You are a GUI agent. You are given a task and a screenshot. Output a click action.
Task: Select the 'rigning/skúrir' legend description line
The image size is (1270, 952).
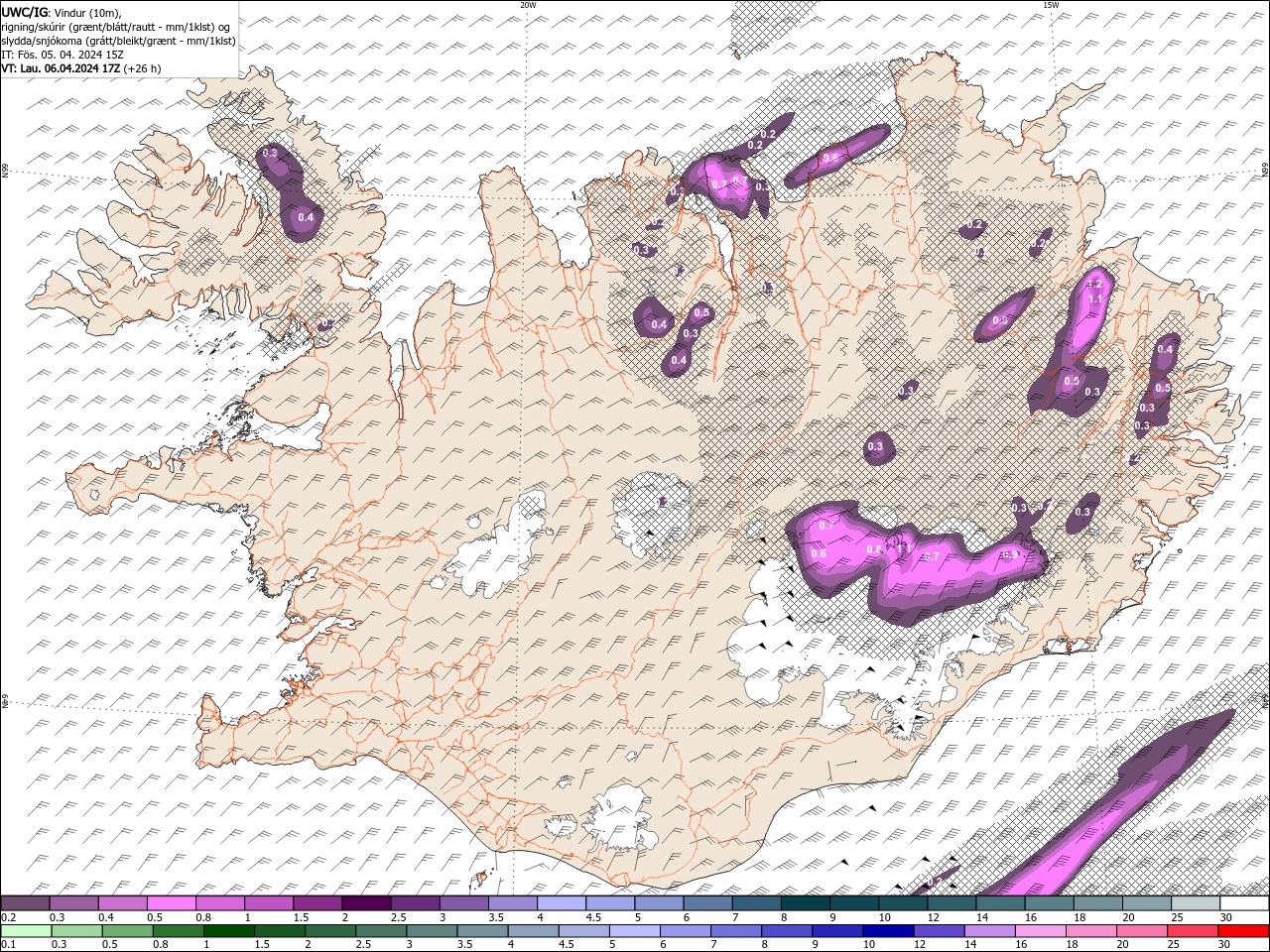tap(118, 27)
